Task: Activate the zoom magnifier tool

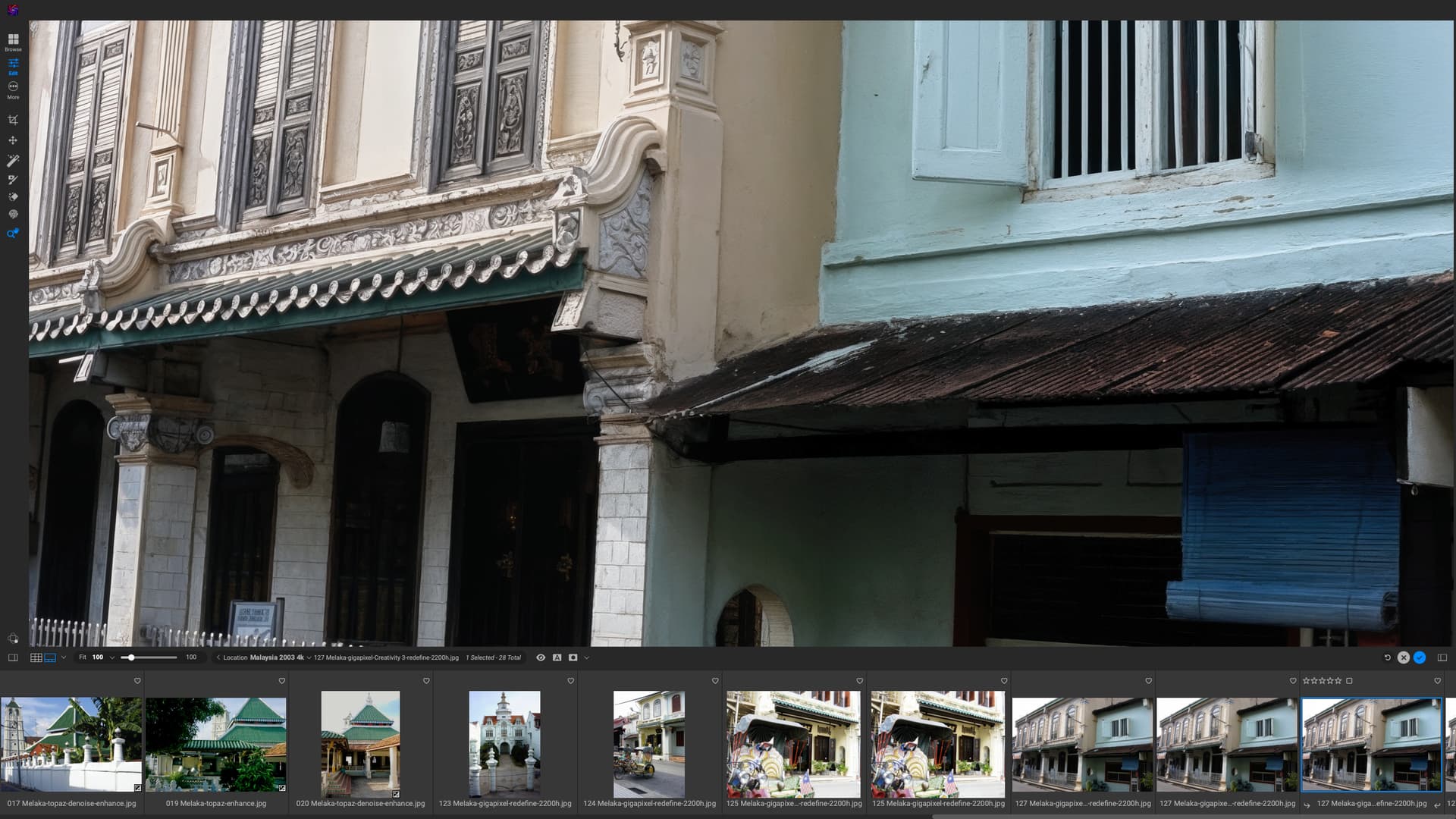Action: coord(12,234)
